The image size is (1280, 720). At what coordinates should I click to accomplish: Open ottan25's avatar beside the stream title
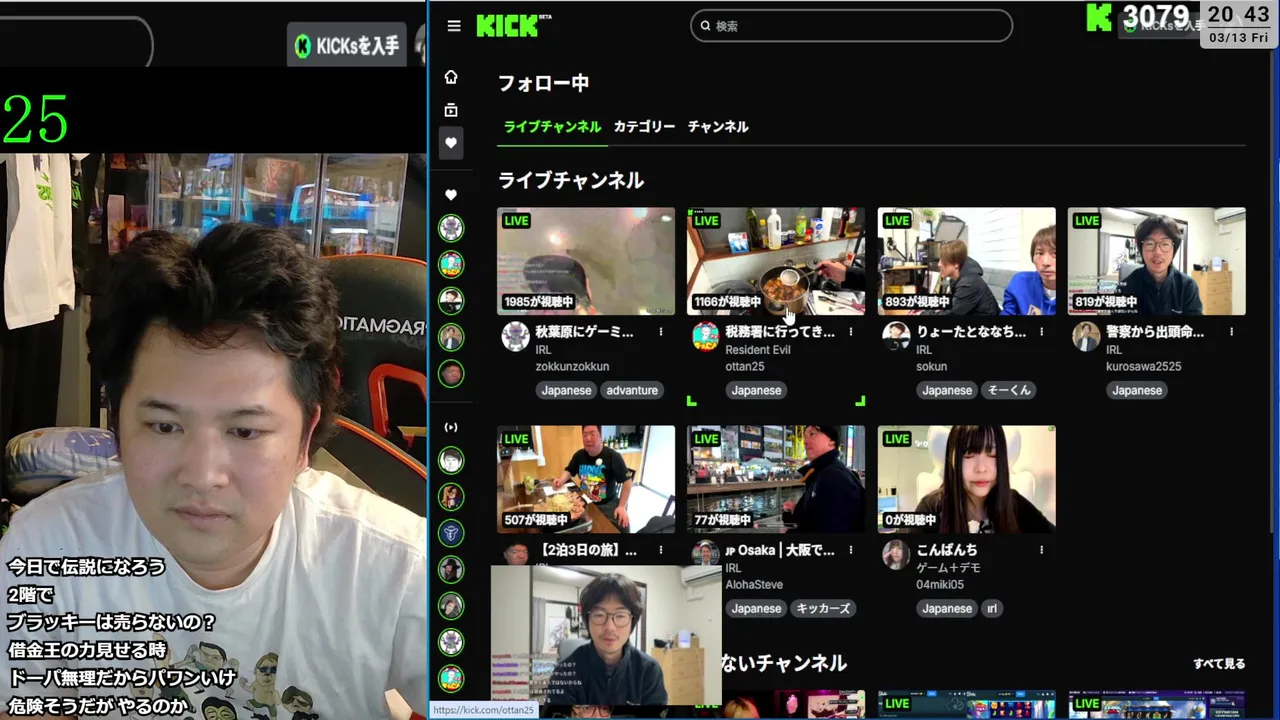(705, 336)
